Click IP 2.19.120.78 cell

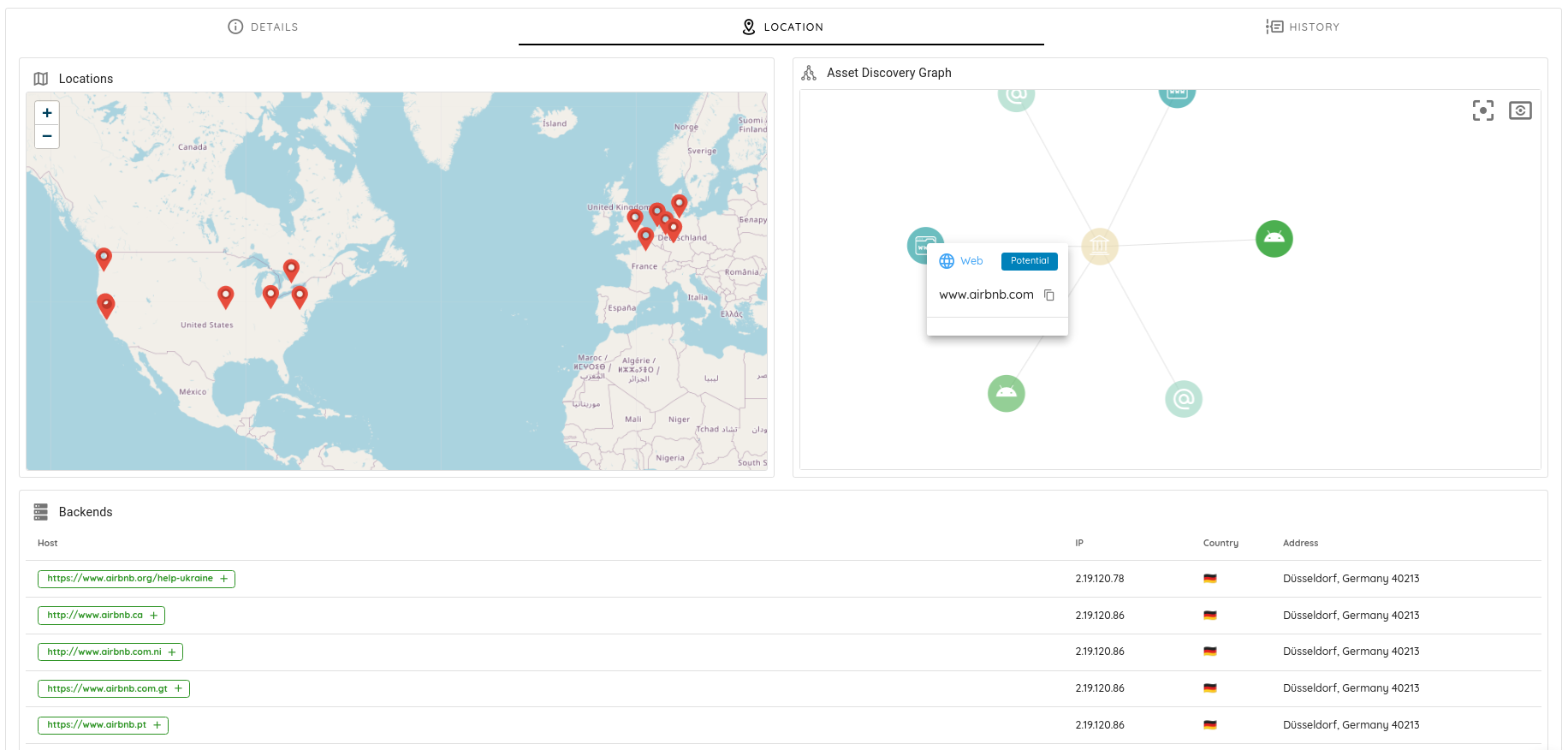click(1100, 579)
